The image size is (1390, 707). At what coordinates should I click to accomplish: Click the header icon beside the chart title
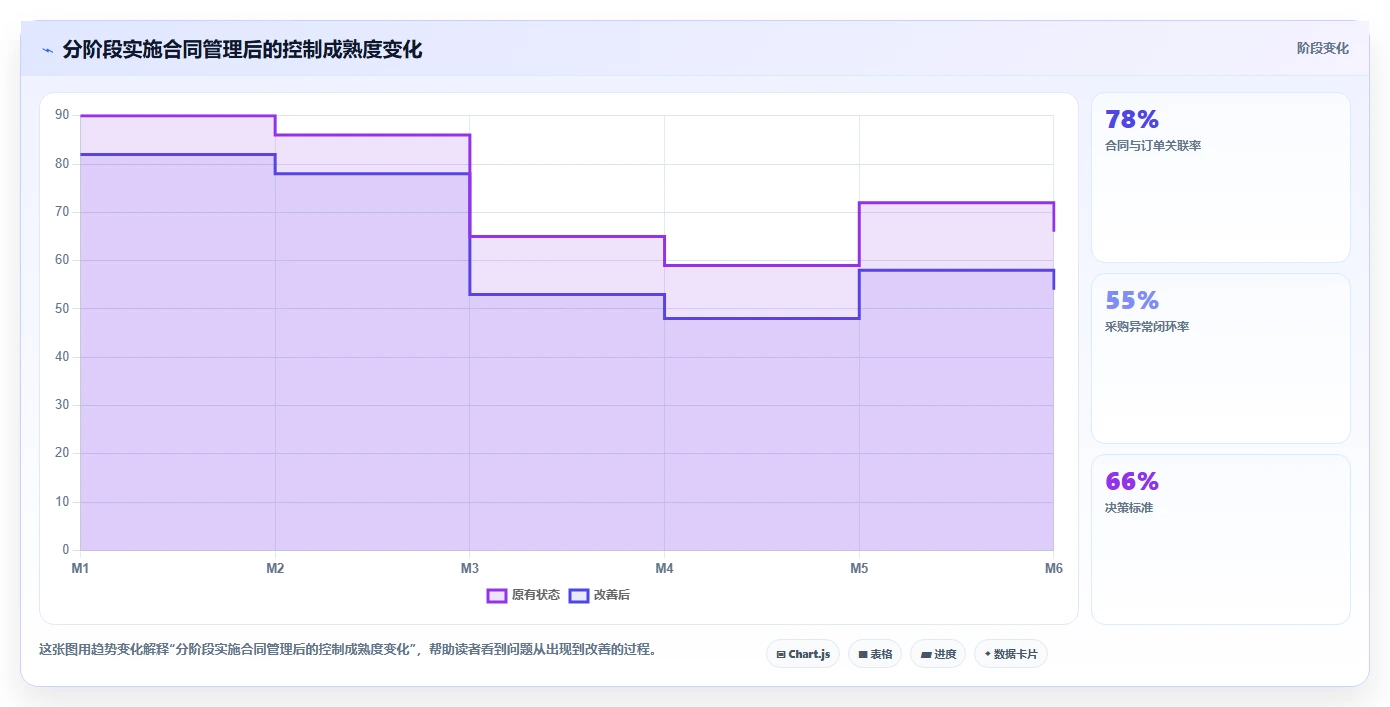(47, 50)
